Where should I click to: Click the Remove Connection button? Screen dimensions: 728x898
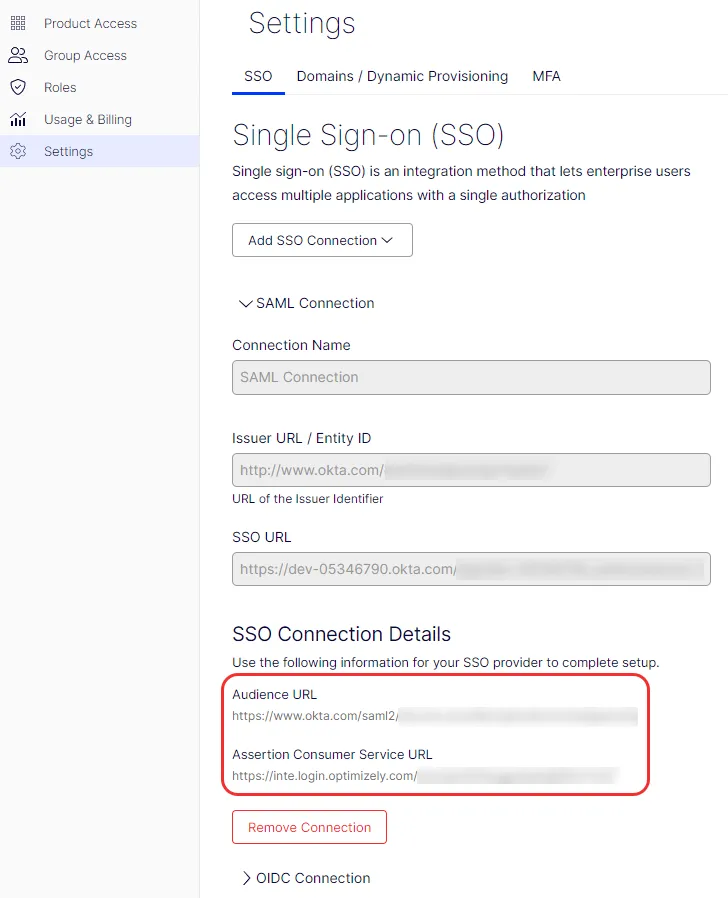309,827
